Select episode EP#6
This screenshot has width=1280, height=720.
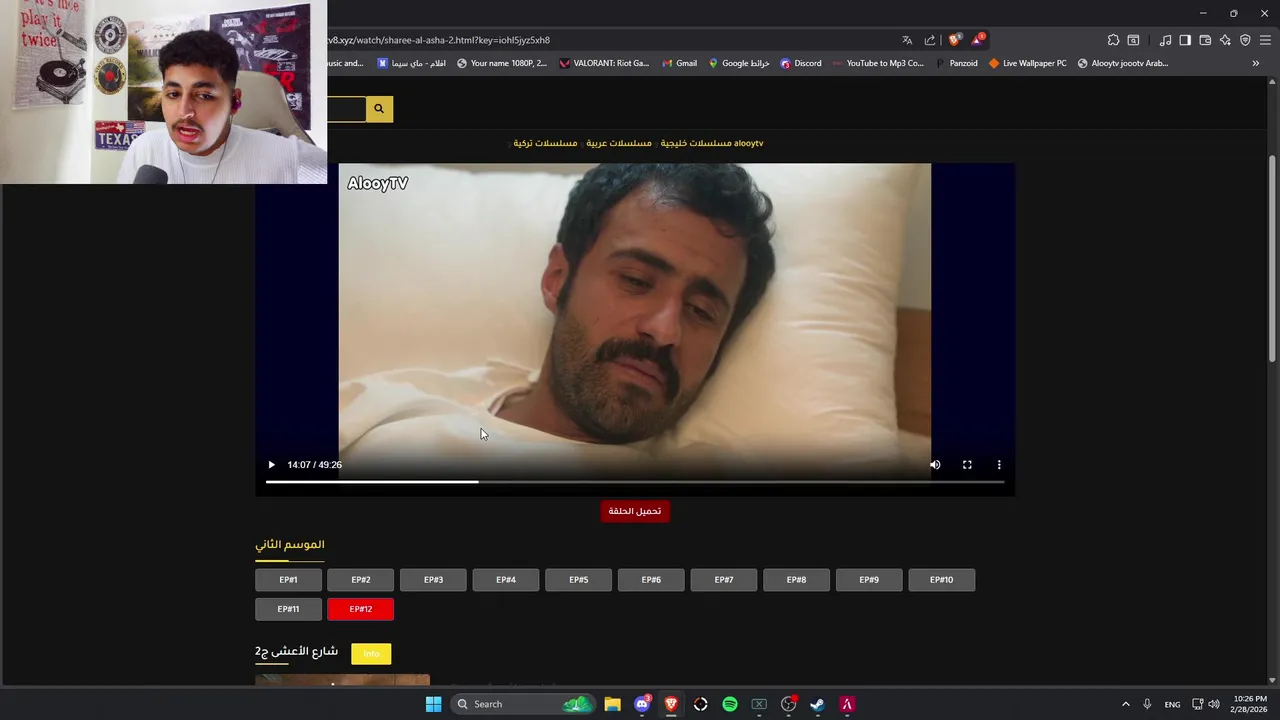[651, 580]
